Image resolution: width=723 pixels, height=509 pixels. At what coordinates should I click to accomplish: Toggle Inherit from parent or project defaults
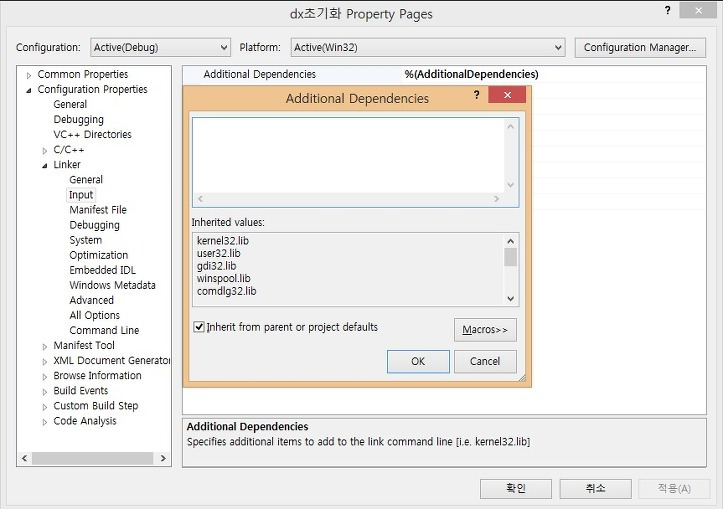(199, 327)
